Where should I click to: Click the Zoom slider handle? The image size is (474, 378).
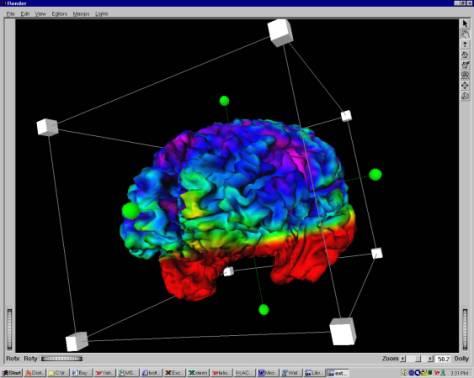point(418,359)
